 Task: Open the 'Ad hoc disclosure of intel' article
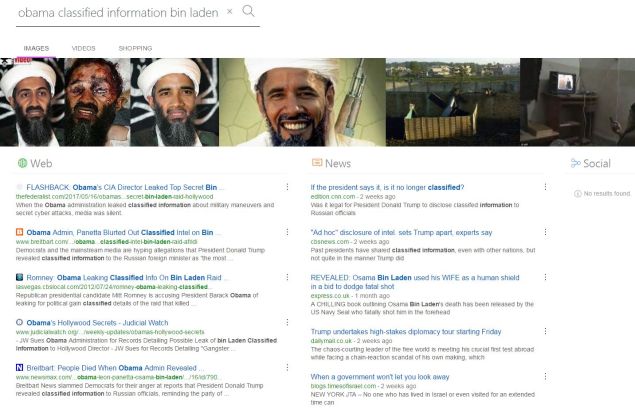(401, 232)
